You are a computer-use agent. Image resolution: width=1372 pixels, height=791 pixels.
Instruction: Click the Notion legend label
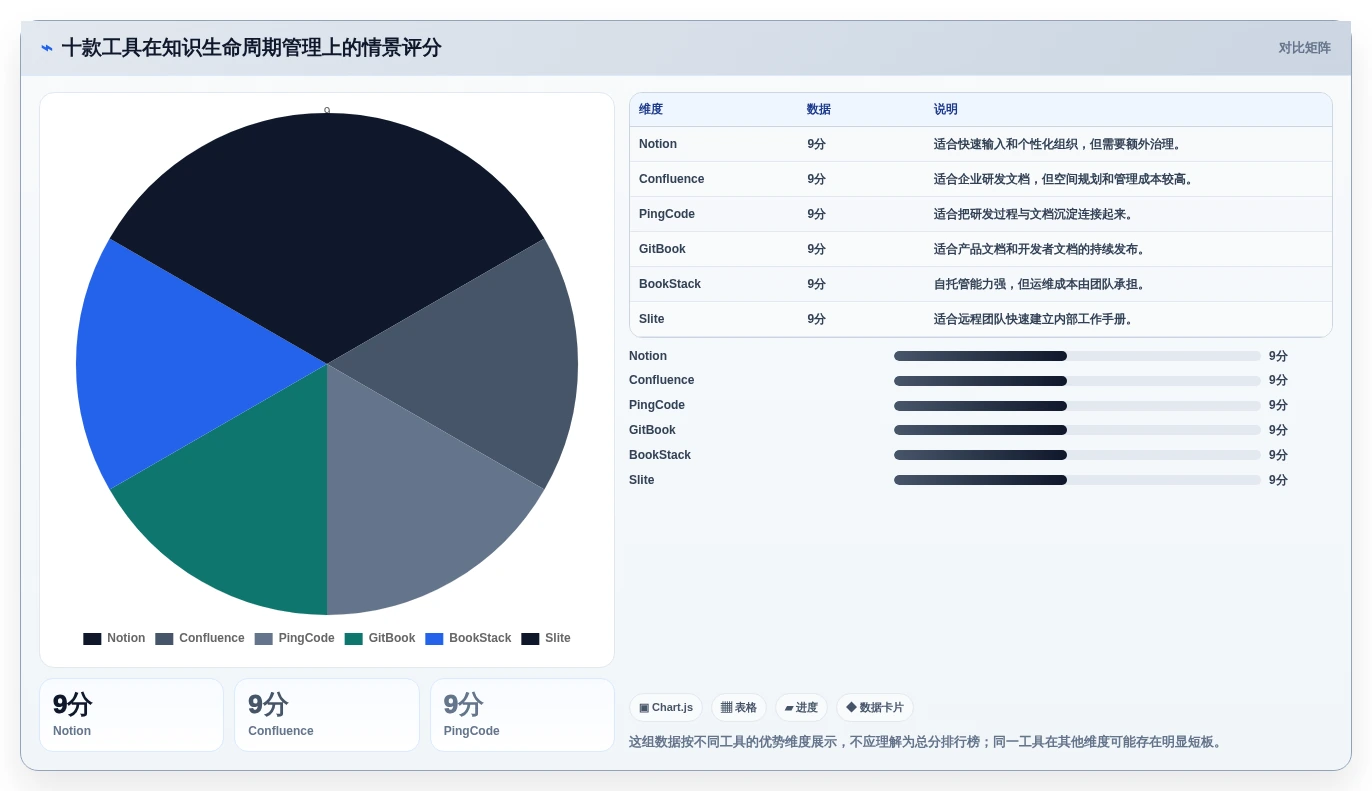(x=126, y=638)
